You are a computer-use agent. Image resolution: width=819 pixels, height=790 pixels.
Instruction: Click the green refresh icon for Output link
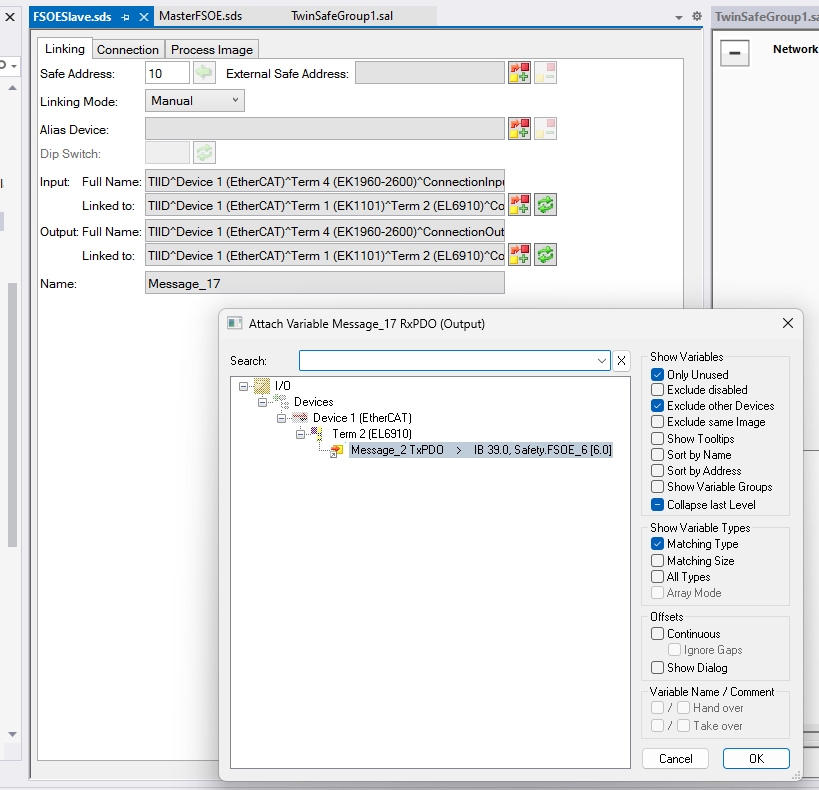click(x=545, y=255)
